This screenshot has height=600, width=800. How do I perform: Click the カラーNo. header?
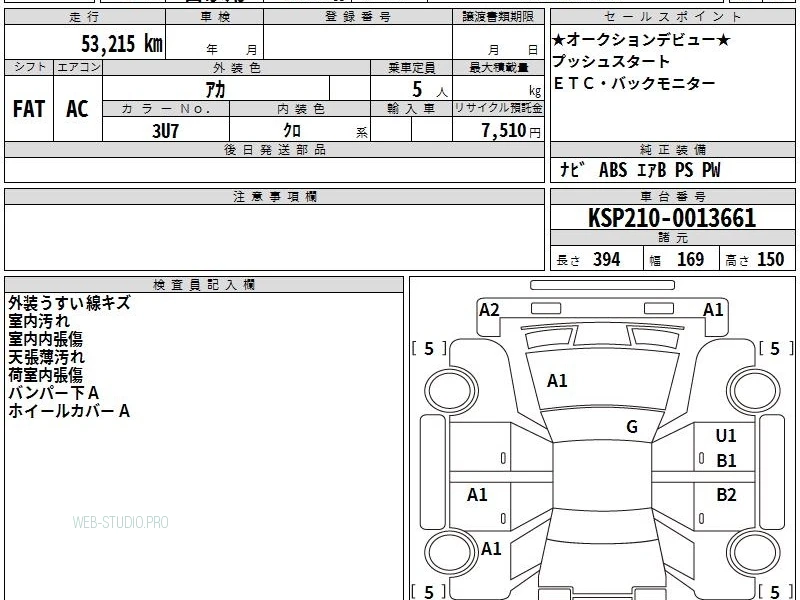tap(166, 109)
